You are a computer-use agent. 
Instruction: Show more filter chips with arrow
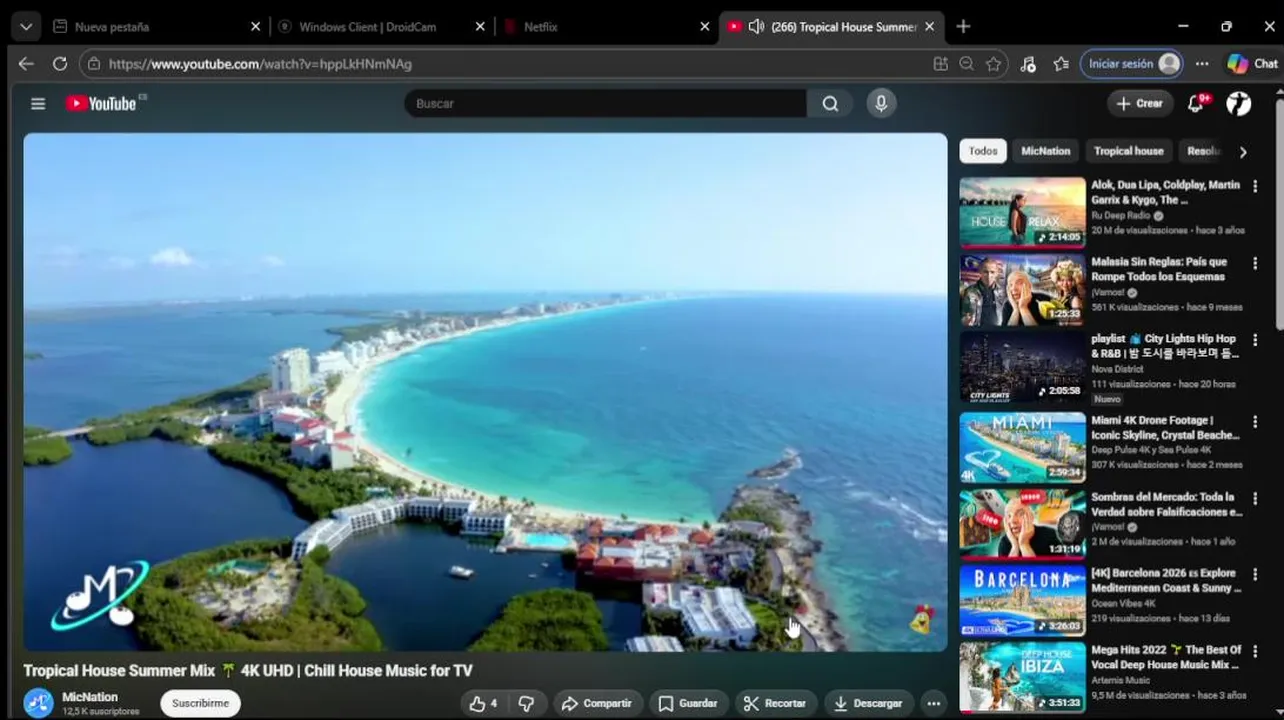point(1243,152)
